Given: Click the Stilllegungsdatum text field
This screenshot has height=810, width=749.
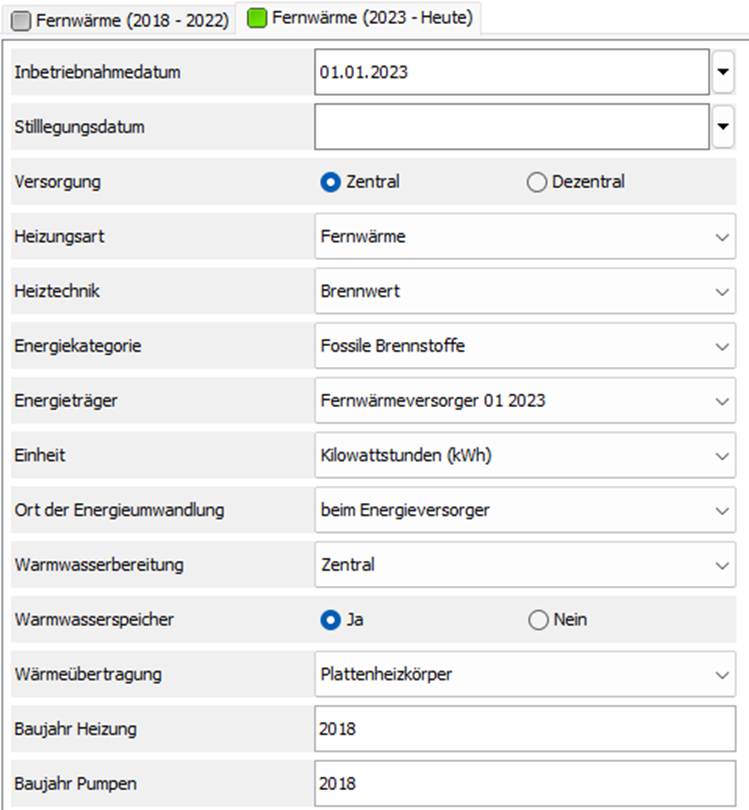Looking at the screenshot, I should pos(511,127).
